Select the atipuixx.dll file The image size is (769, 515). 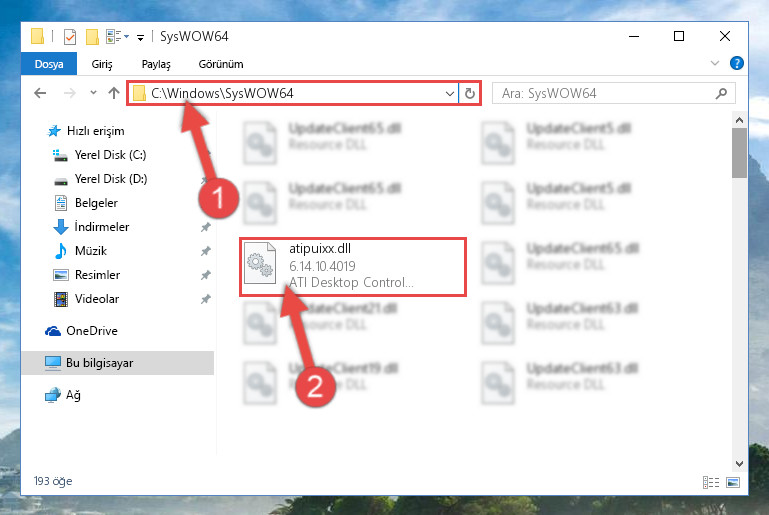coord(353,267)
